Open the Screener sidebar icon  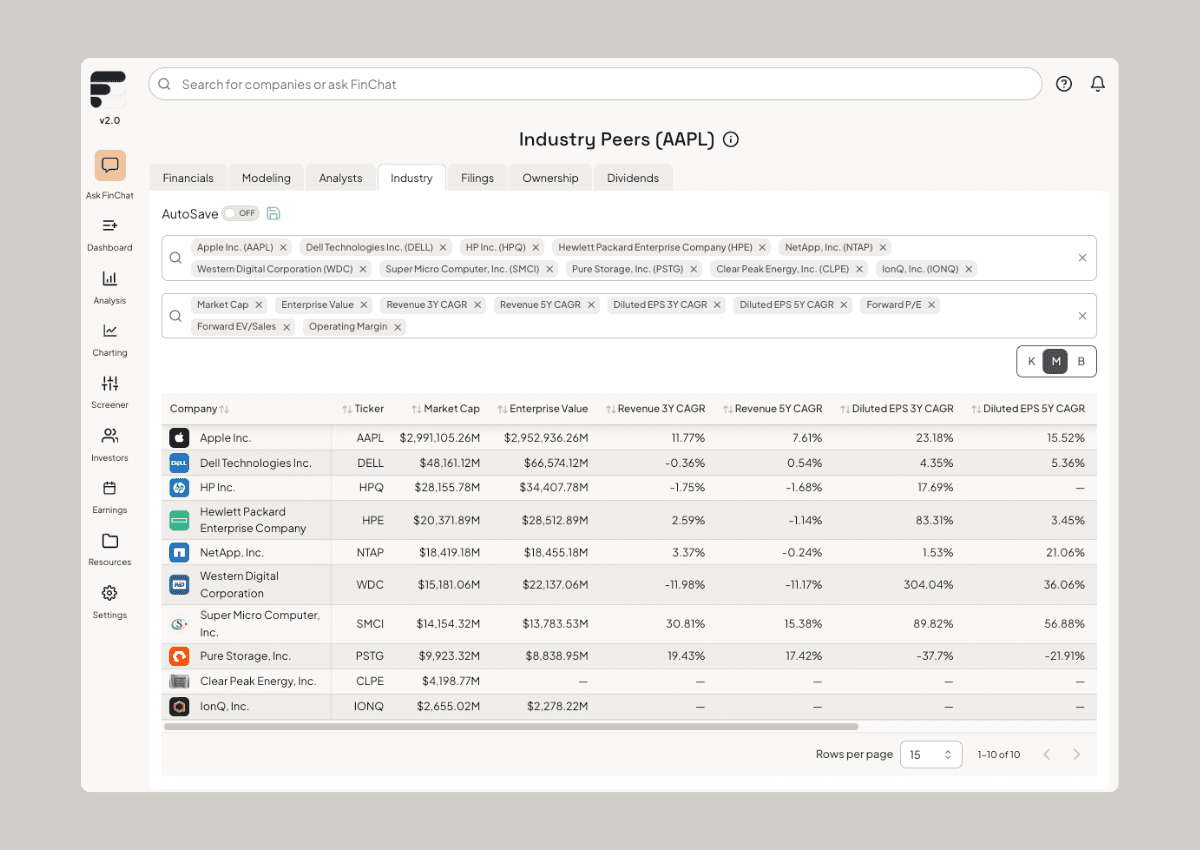click(x=110, y=383)
